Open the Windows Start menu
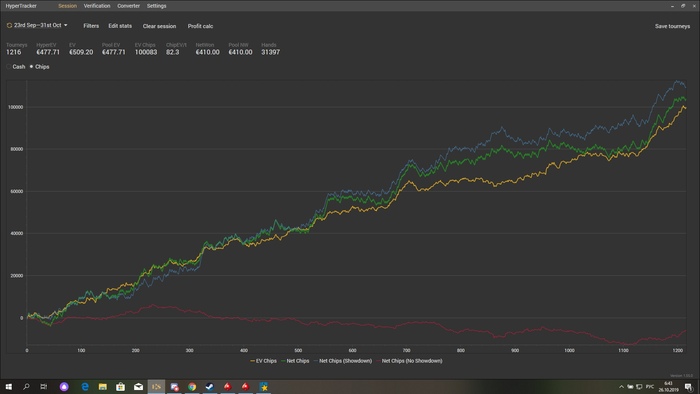This screenshot has height=394, width=700. (8, 386)
